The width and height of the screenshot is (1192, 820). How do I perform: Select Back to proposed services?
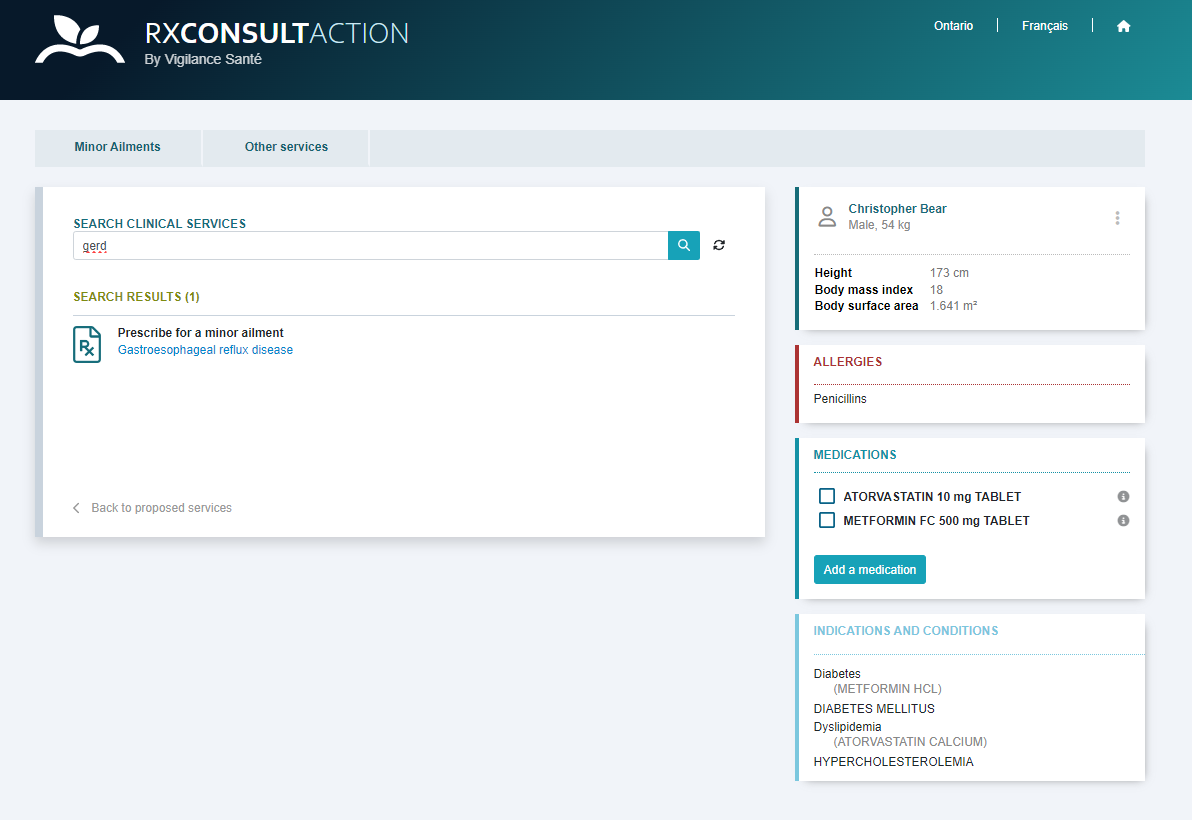tap(161, 508)
